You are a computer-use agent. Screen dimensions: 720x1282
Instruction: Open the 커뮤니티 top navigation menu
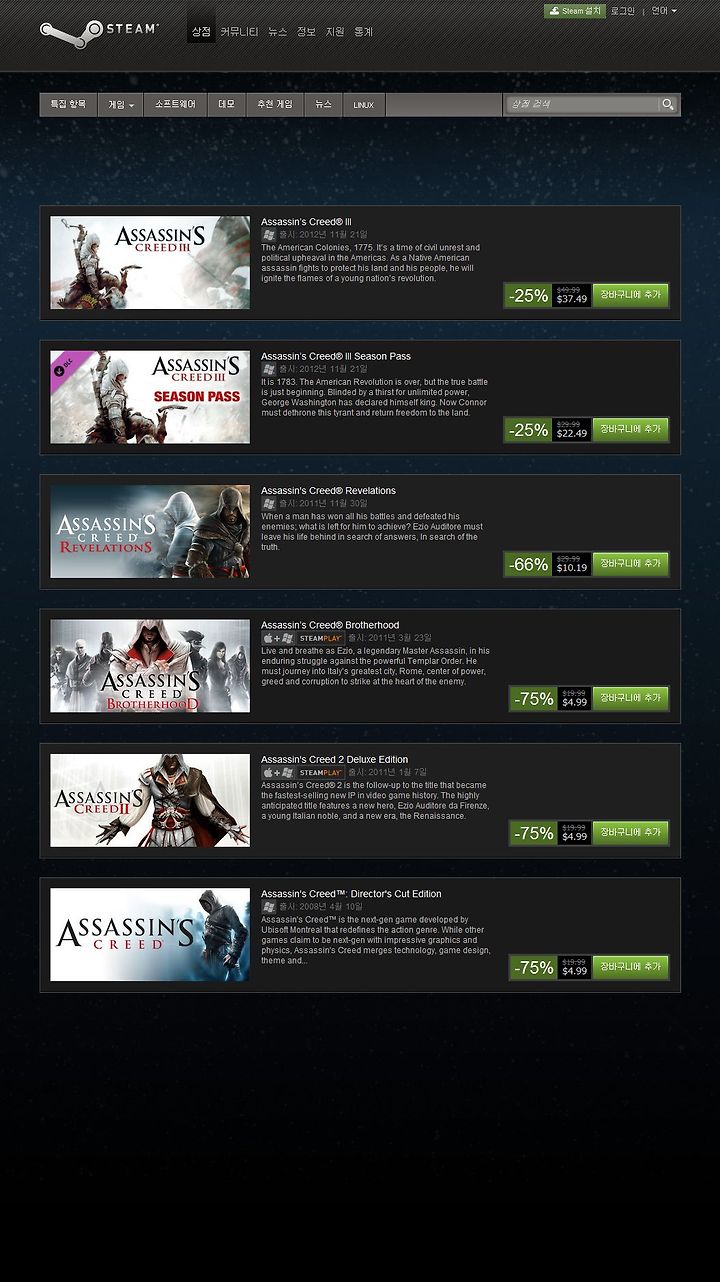[239, 32]
